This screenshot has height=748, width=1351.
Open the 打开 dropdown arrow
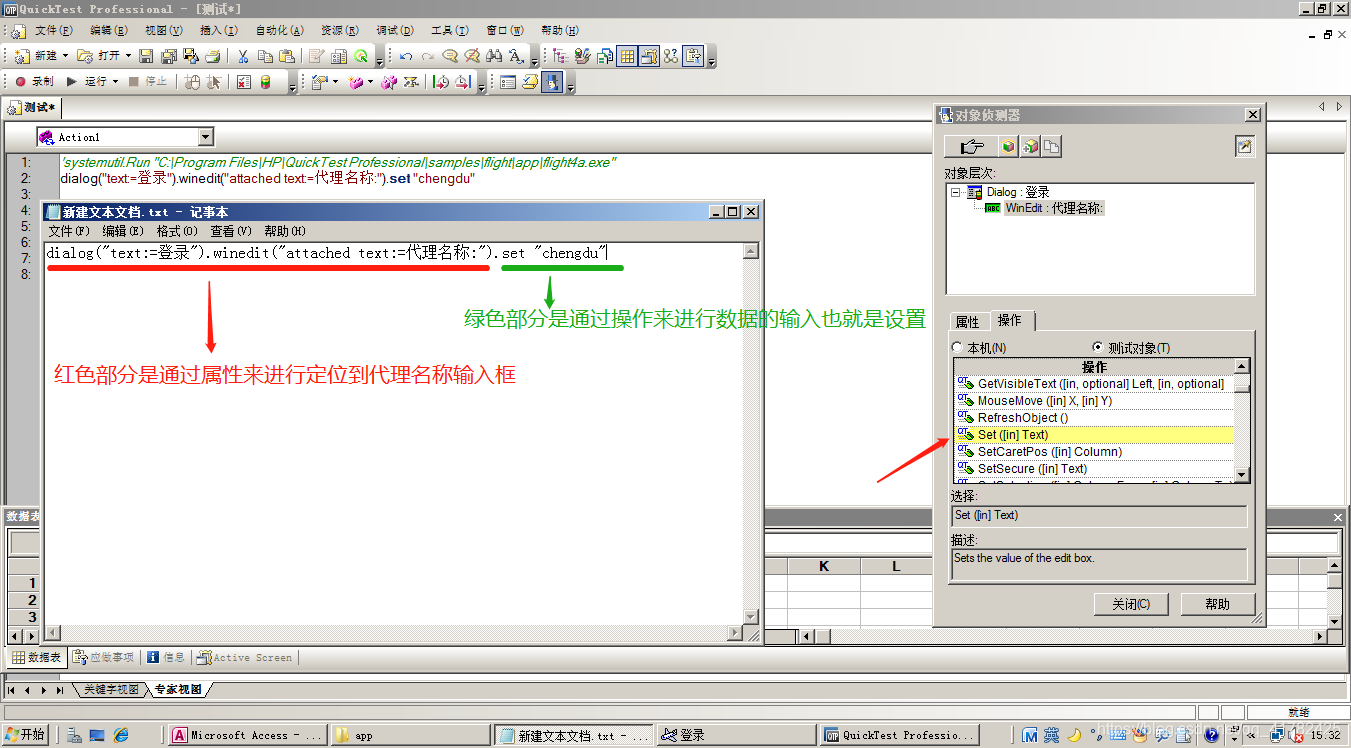click(128, 56)
